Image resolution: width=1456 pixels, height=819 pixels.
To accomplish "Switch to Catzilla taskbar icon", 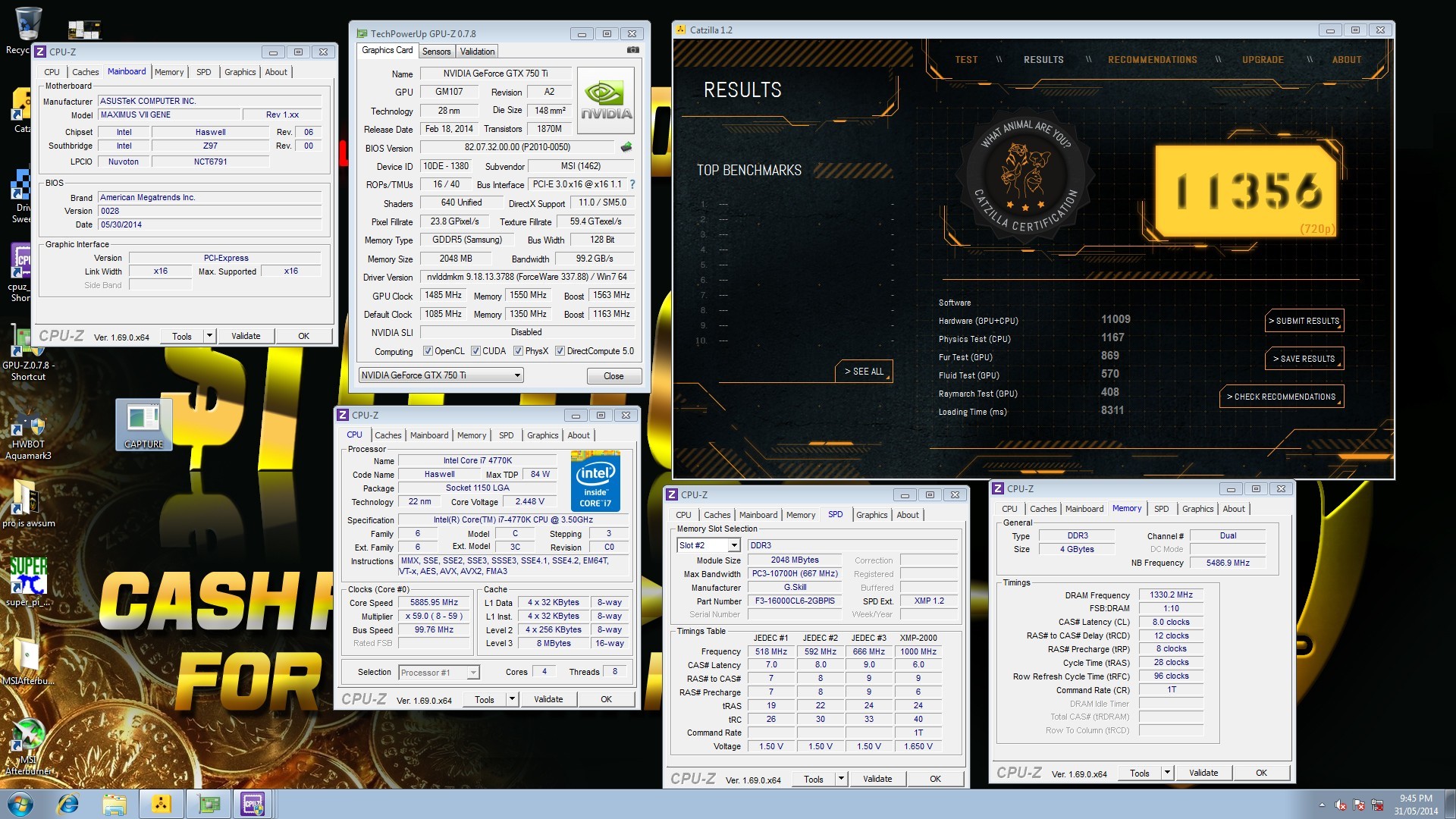I will [162, 804].
